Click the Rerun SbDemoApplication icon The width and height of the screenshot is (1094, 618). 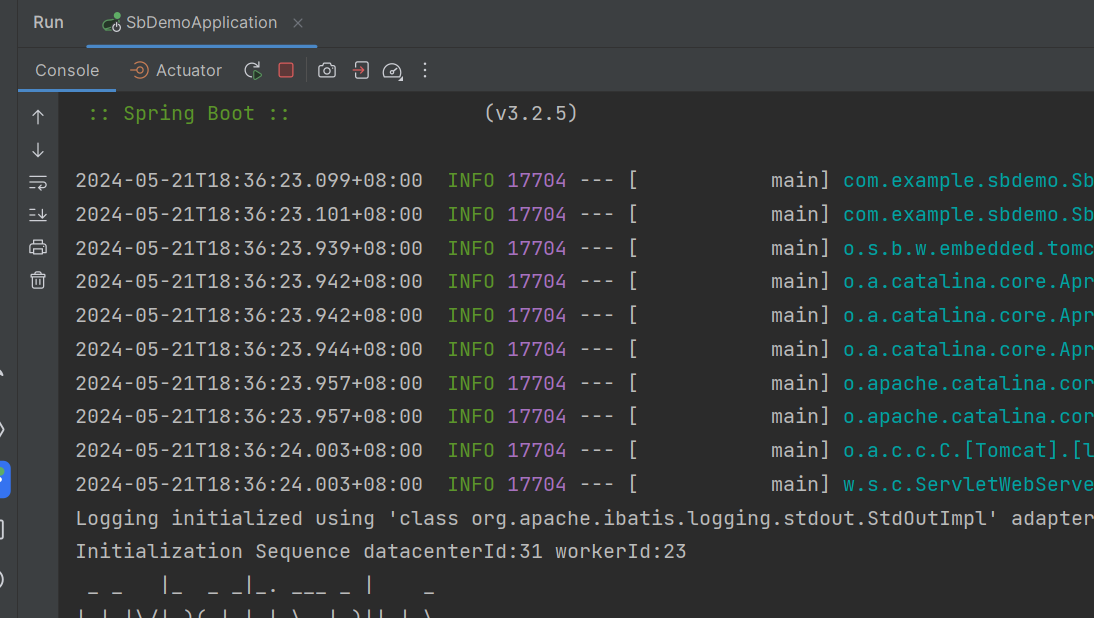click(253, 70)
